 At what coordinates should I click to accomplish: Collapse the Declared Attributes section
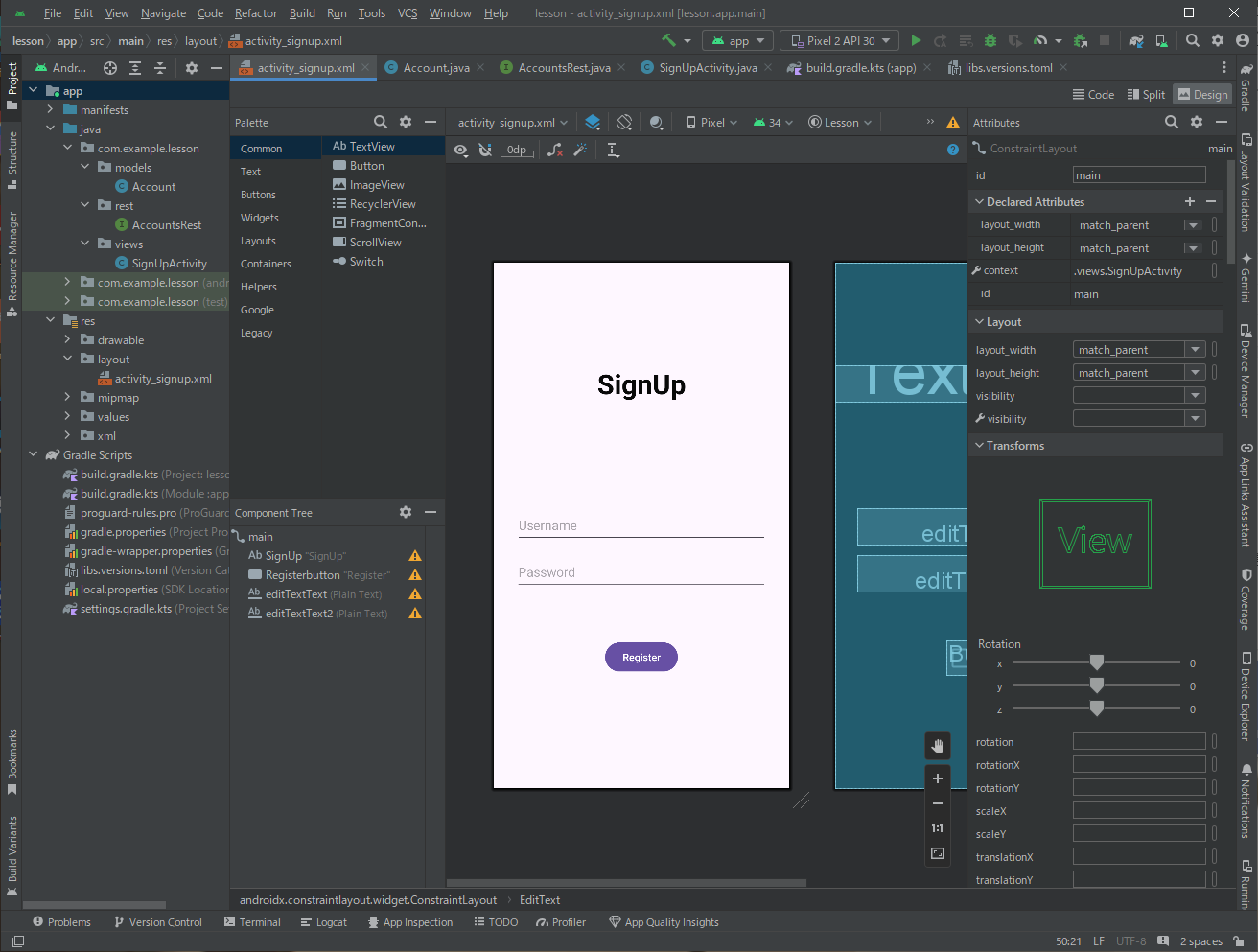[x=980, y=201]
